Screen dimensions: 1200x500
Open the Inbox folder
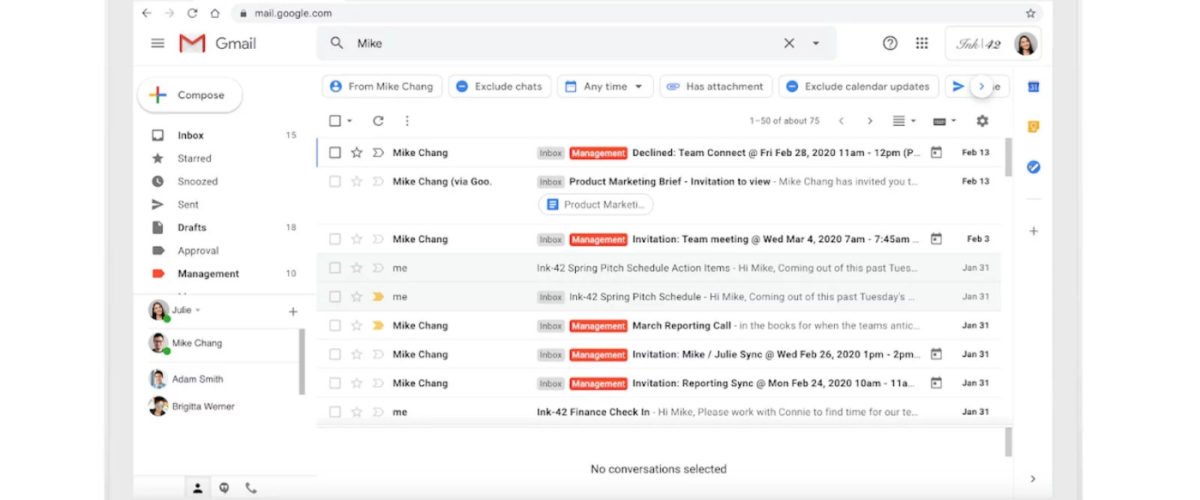coord(190,135)
